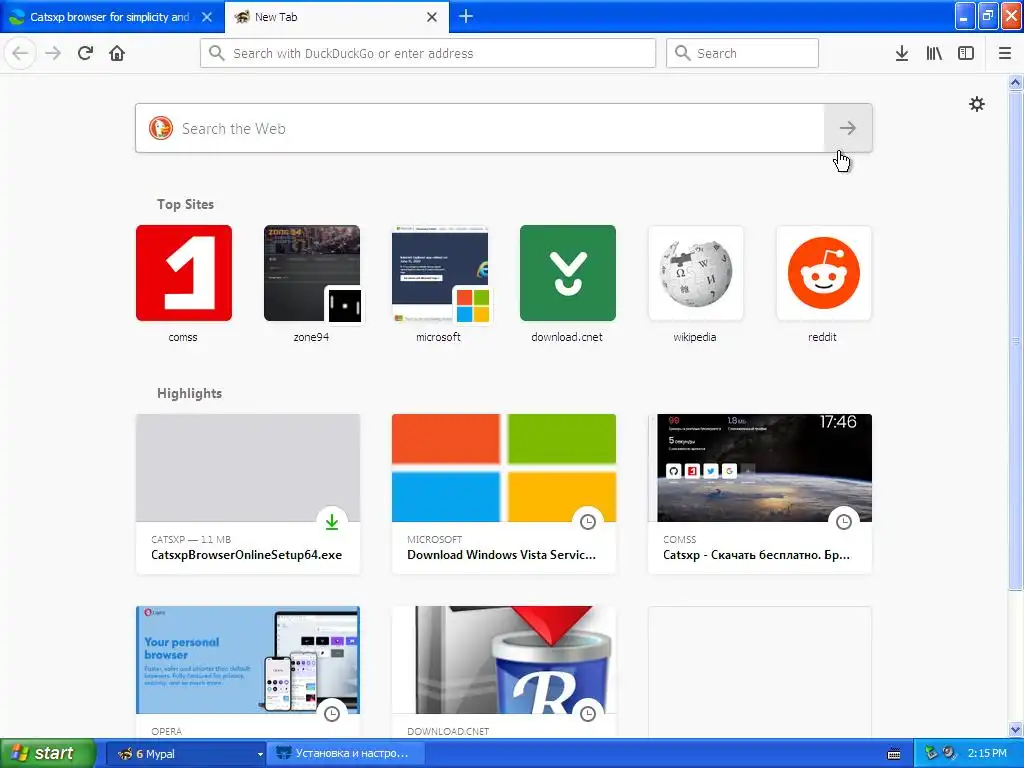Screen dimensions: 1024x768
Task: Open CatsxpBrowserOnlineSetup64.exe highlight card
Action: pyautogui.click(x=248, y=494)
